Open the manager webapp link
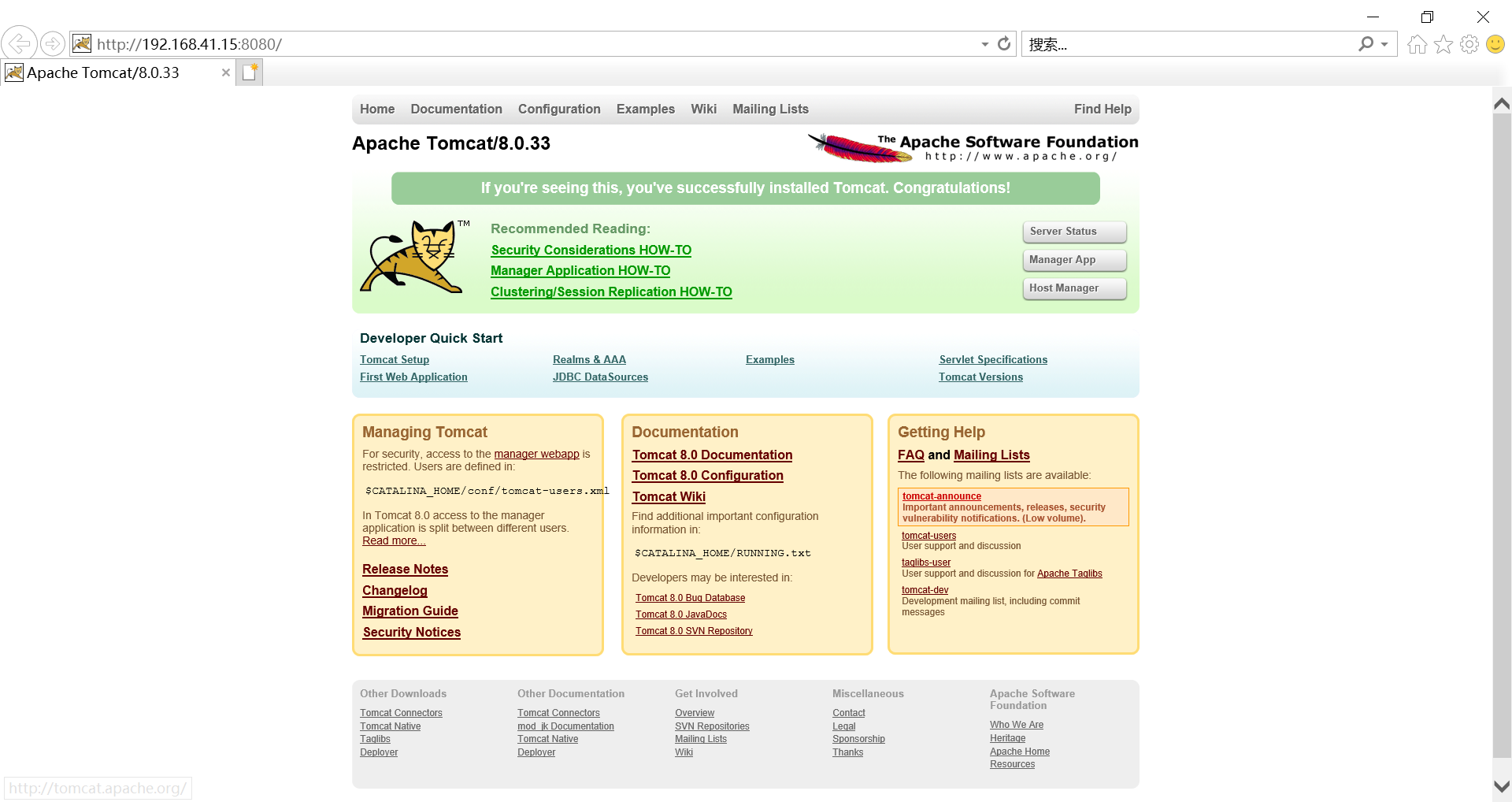 tap(536, 454)
